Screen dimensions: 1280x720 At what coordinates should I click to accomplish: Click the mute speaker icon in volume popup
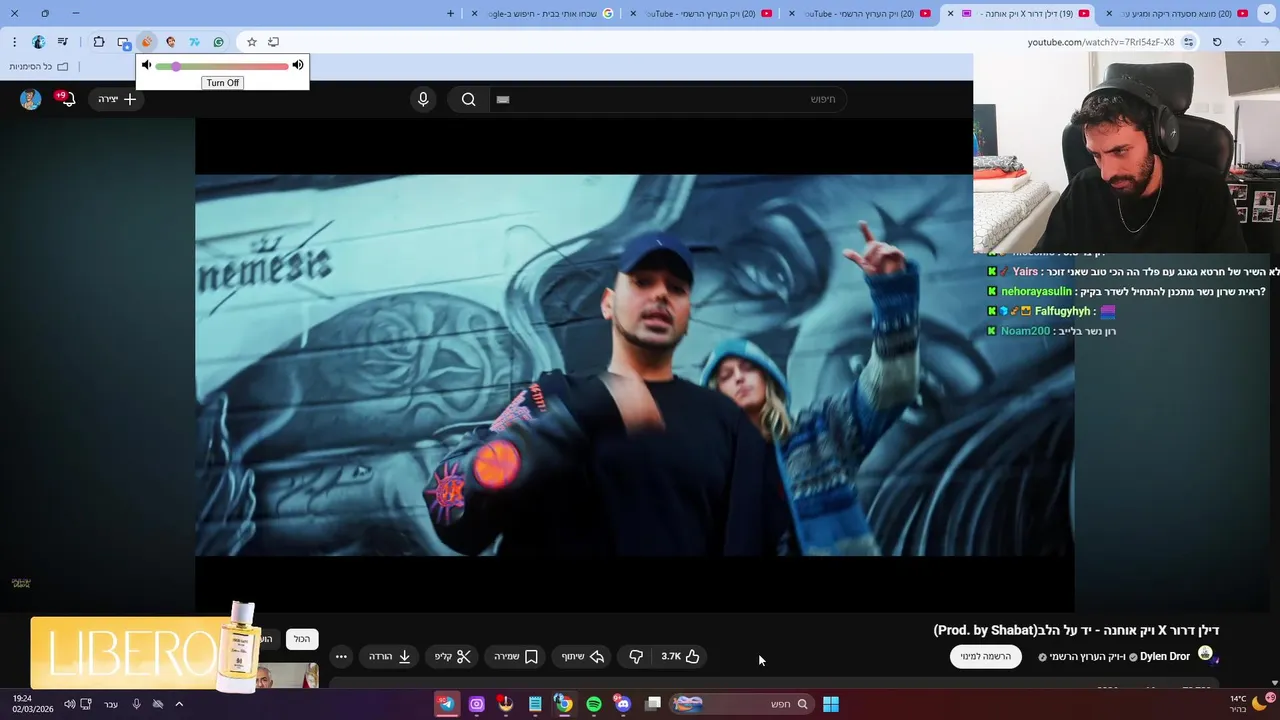tap(146, 66)
